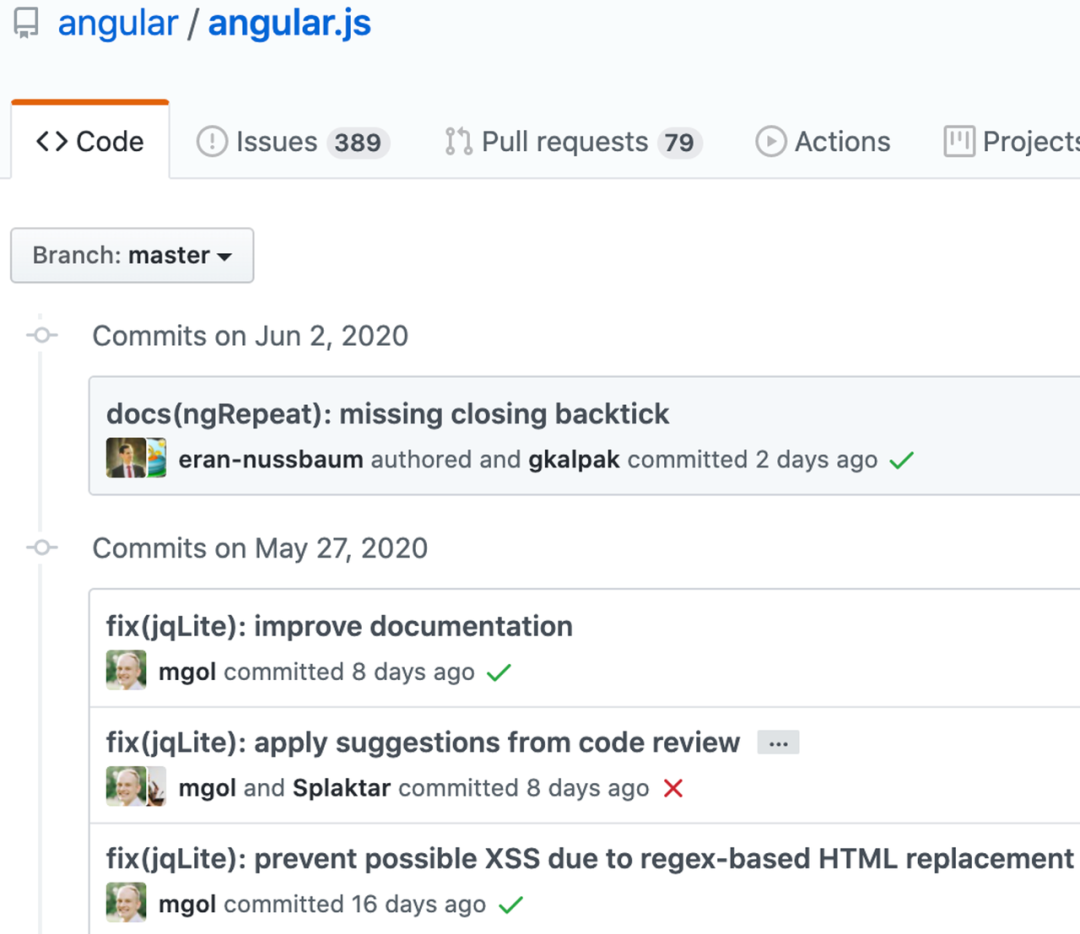
Task: Open commit apply suggestions from code review
Action: [423, 743]
